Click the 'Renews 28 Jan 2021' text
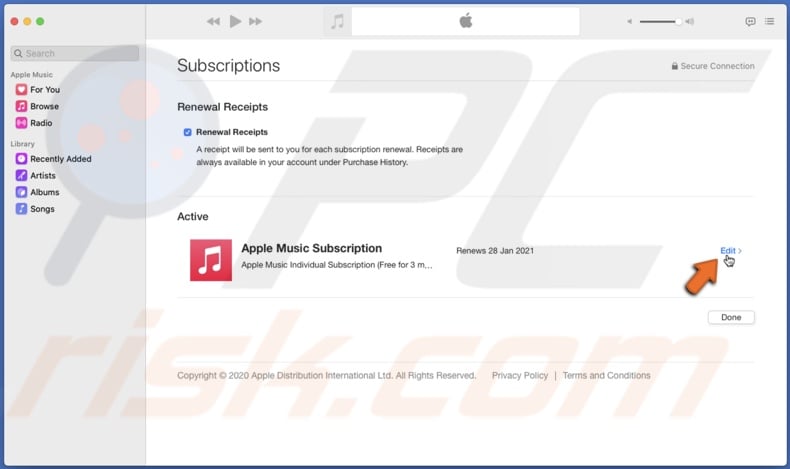 [x=495, y=250]
